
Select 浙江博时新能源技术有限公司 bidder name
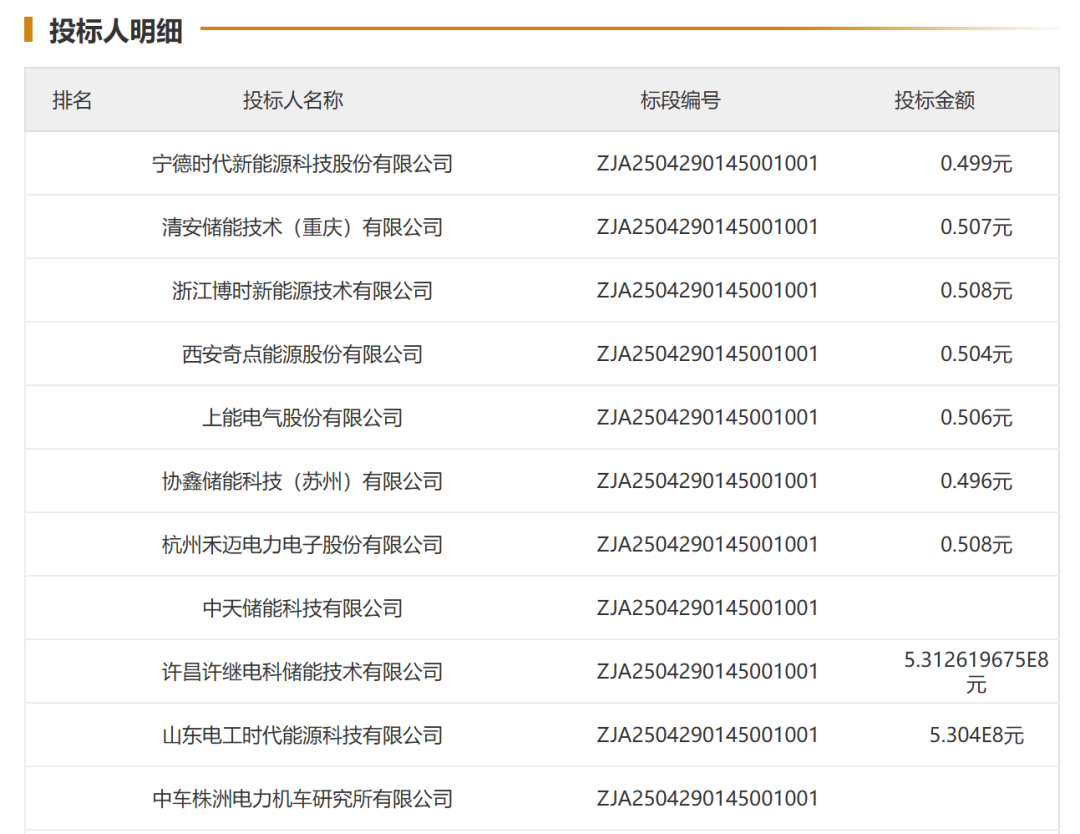click(x=302, y=291)
